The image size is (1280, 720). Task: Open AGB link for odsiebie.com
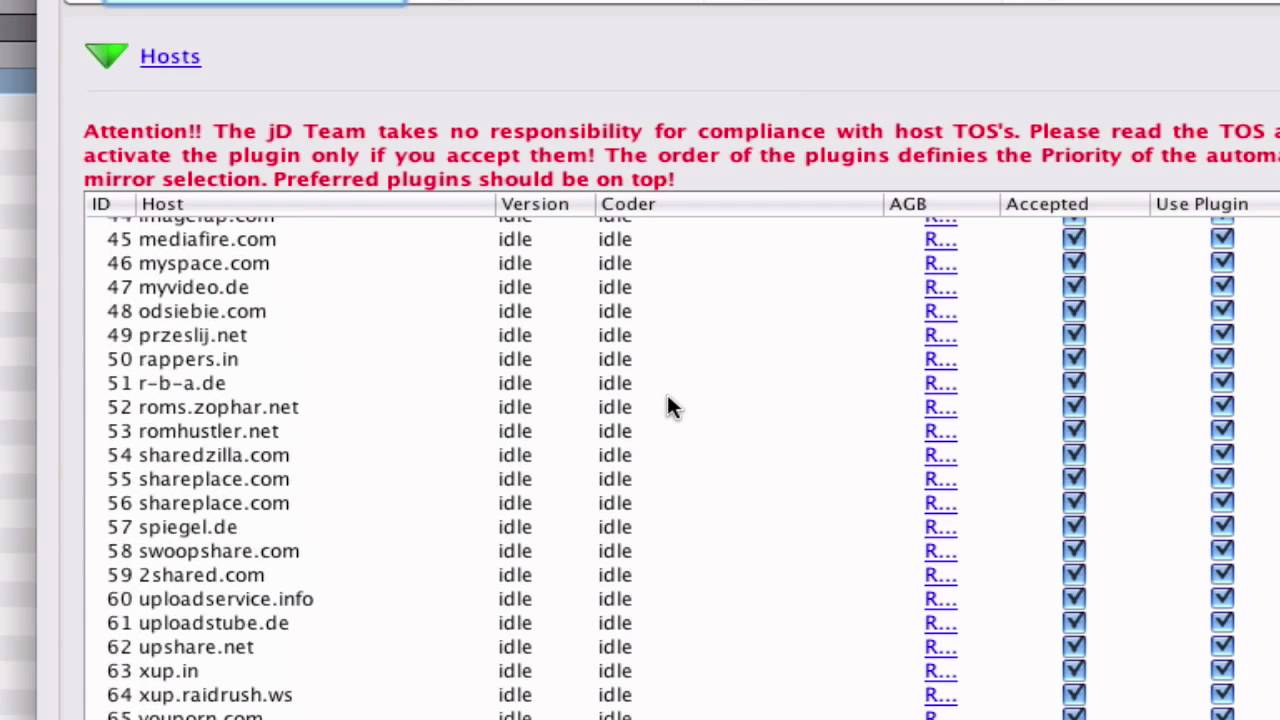click(x=940, y=311)
